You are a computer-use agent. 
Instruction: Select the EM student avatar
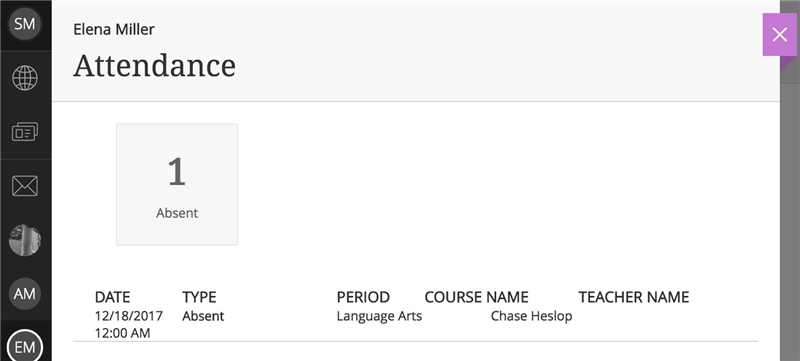(24, 346)
